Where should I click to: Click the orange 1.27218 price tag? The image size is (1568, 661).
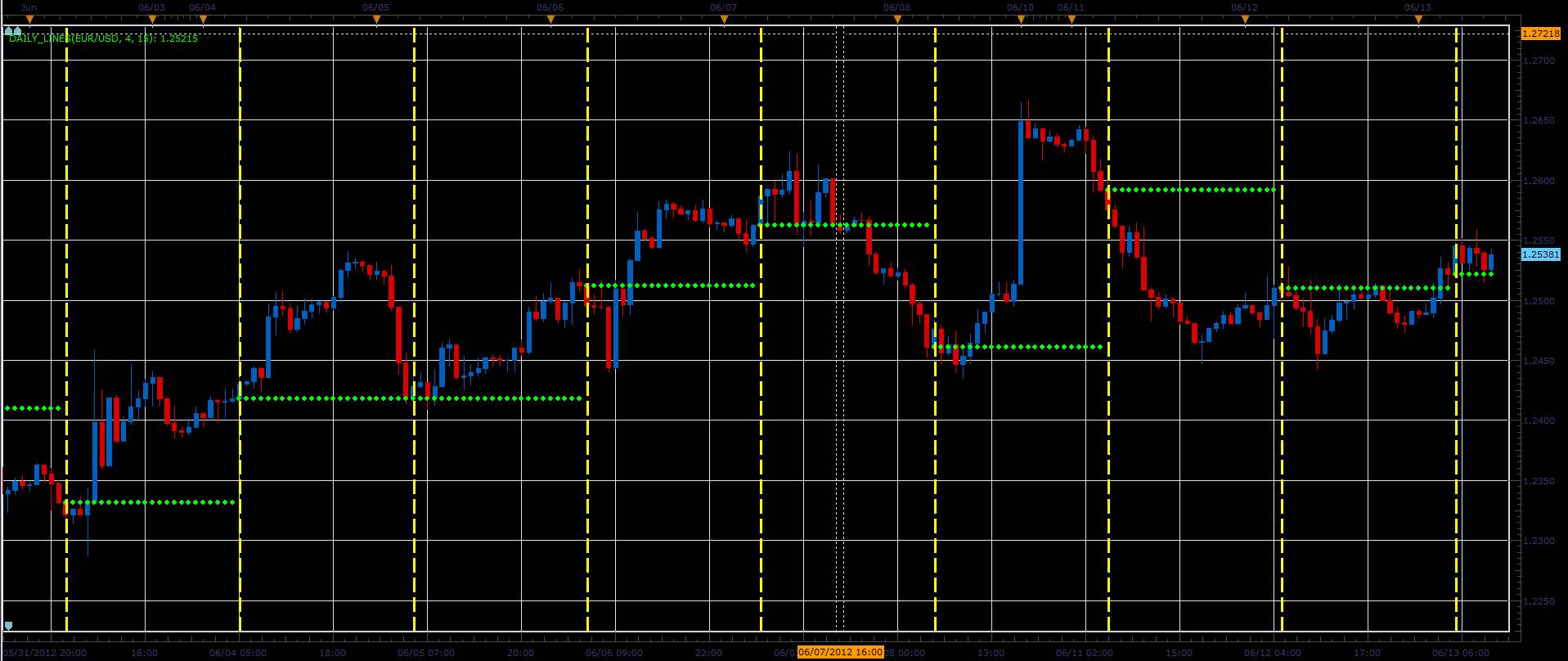(1541, 34)
